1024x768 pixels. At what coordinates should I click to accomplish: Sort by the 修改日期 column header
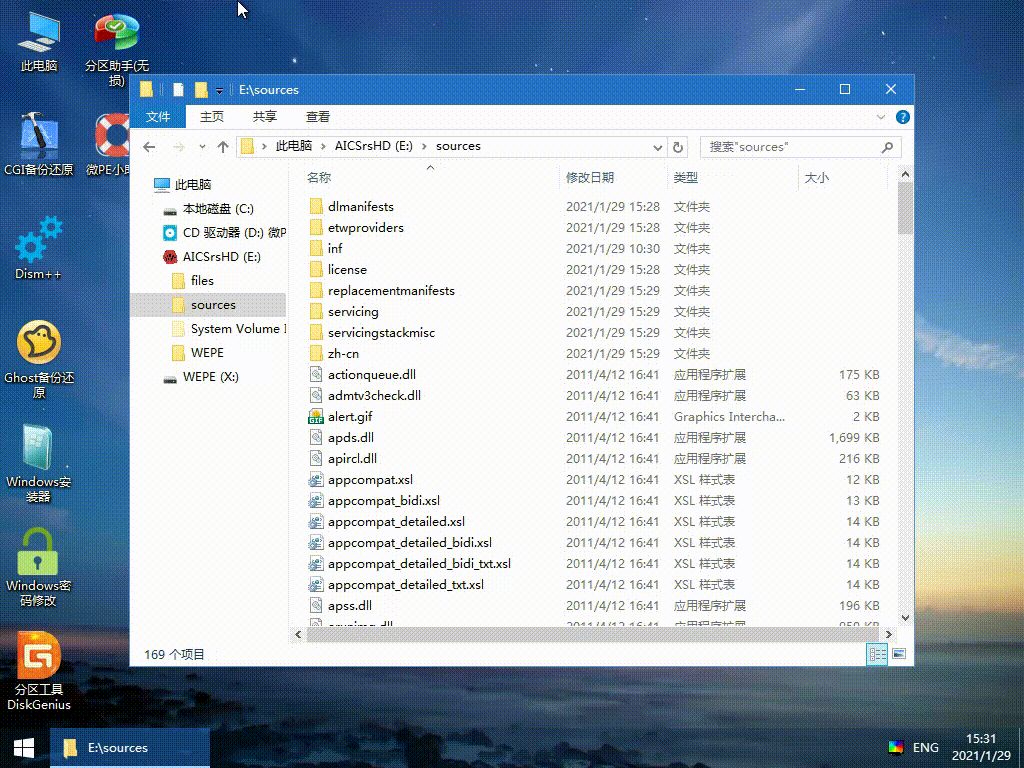[590, 178]
